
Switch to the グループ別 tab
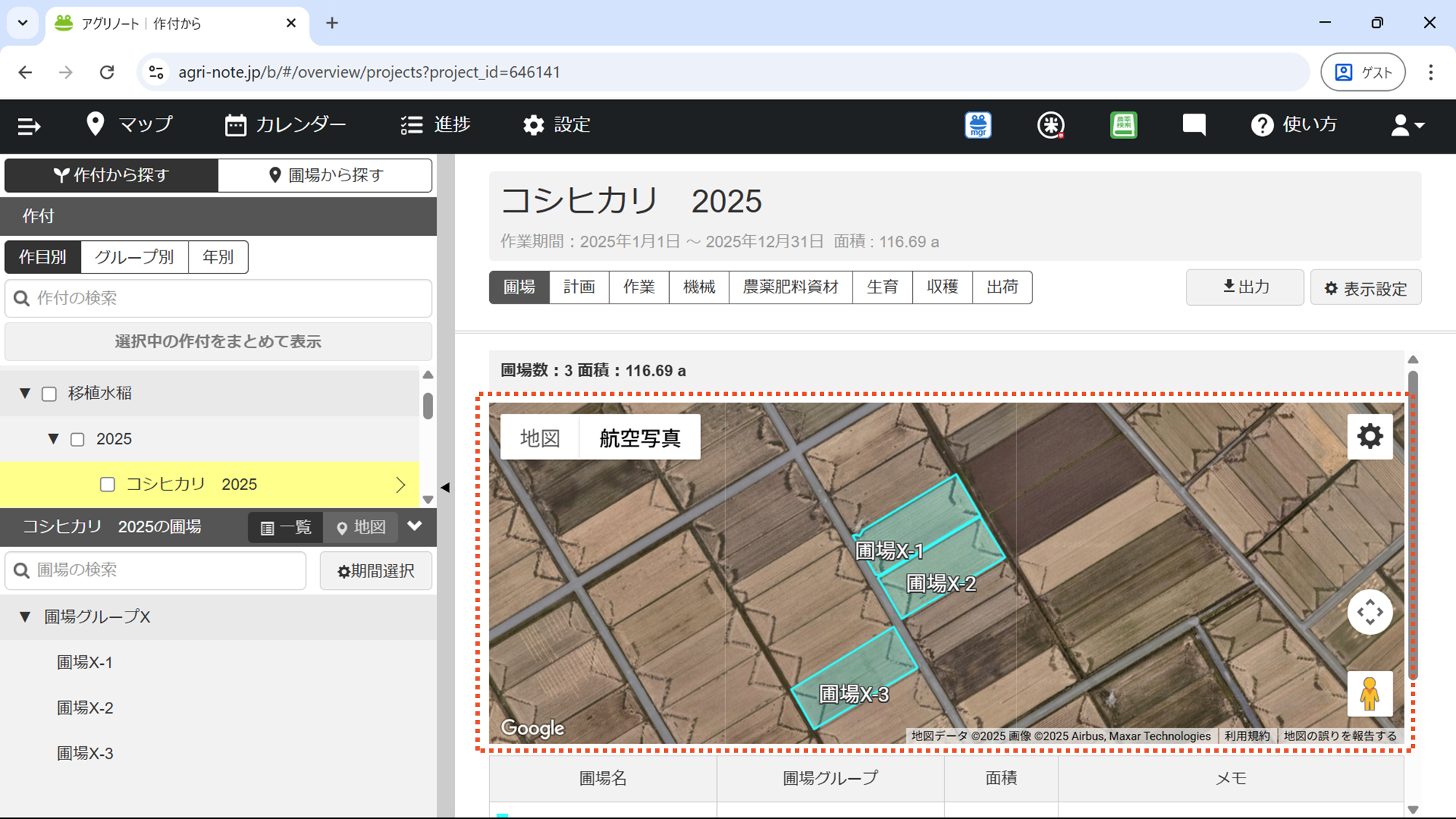pyautogui.click(x=134, y=257)
